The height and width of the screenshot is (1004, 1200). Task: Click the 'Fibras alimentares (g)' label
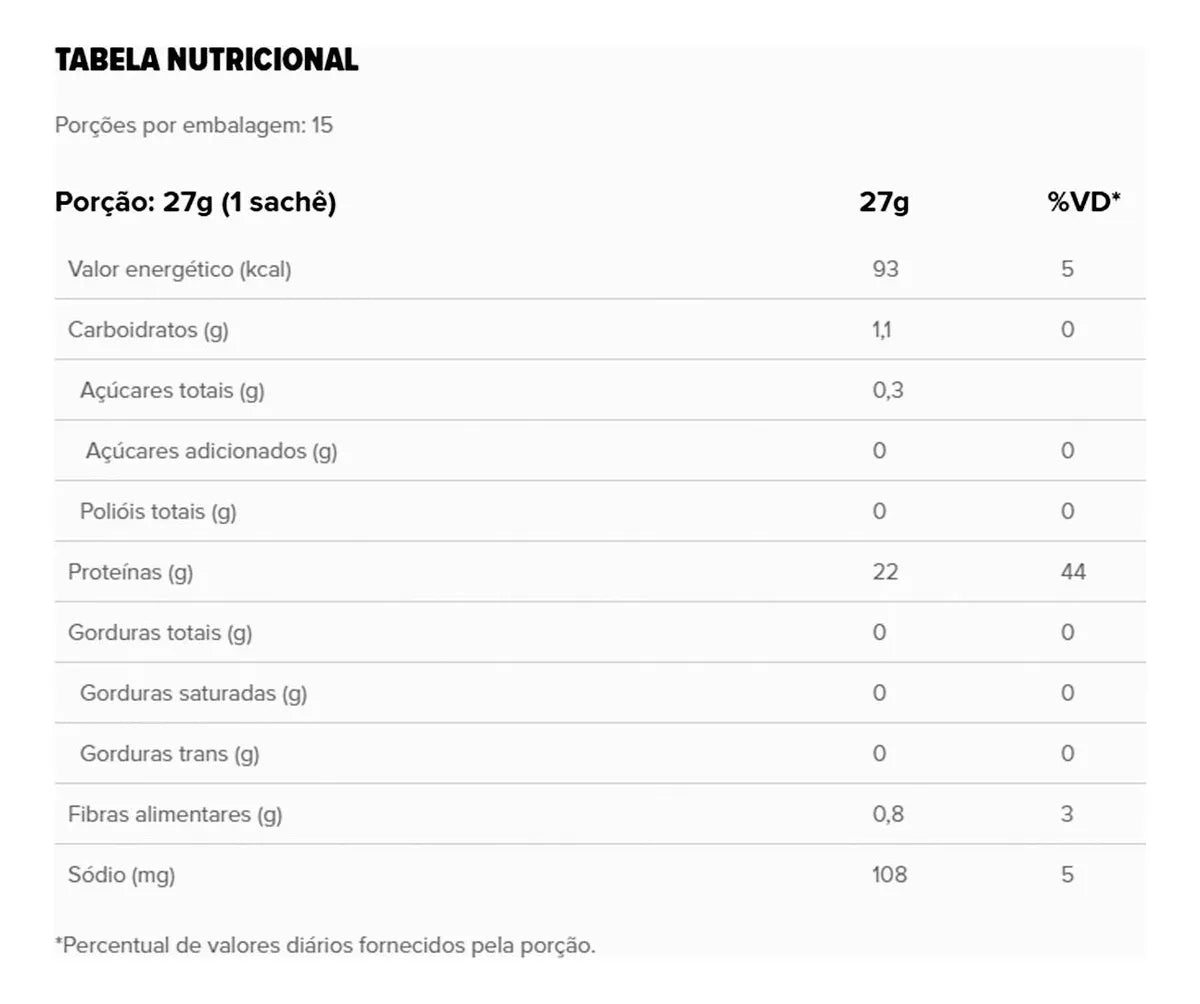(x=175, y=815)
